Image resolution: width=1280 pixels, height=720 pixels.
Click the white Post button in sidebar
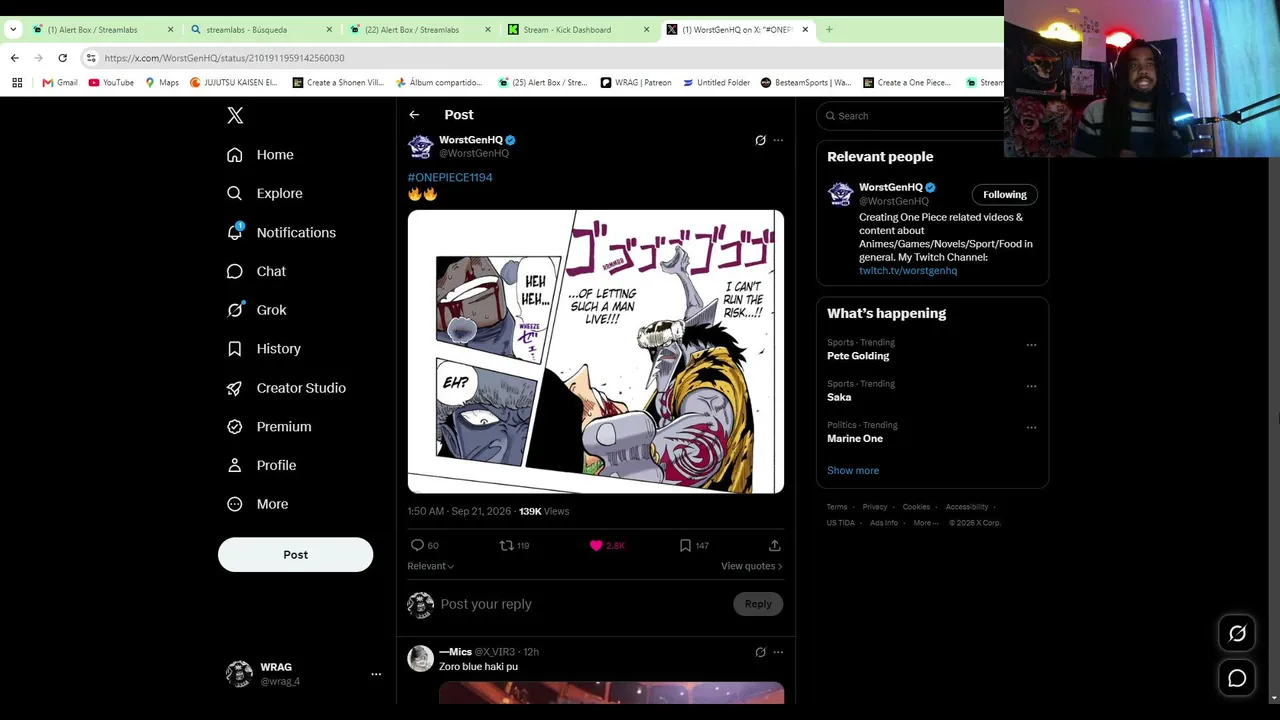[x=295, y=555]
